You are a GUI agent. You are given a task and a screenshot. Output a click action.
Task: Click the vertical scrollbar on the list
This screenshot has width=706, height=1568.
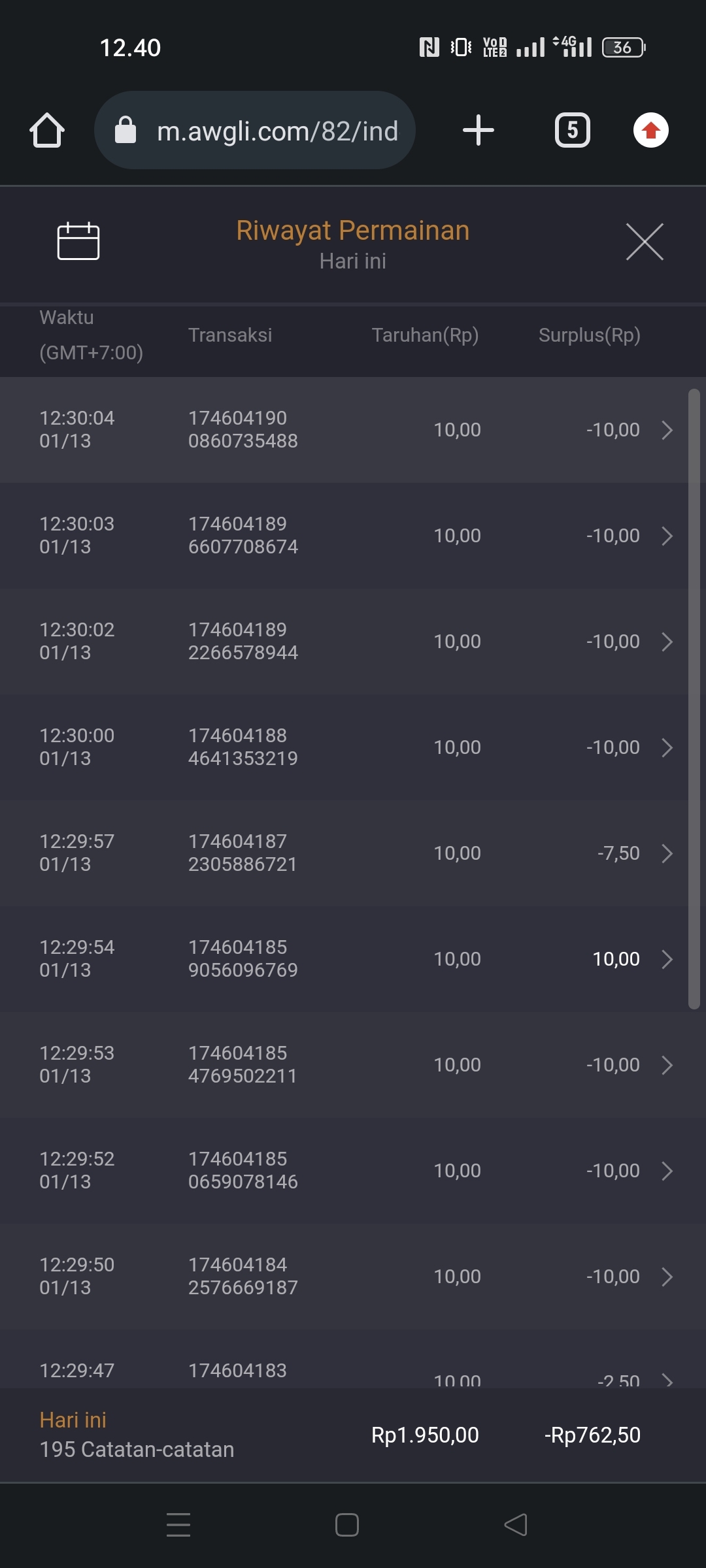(694, 699)
